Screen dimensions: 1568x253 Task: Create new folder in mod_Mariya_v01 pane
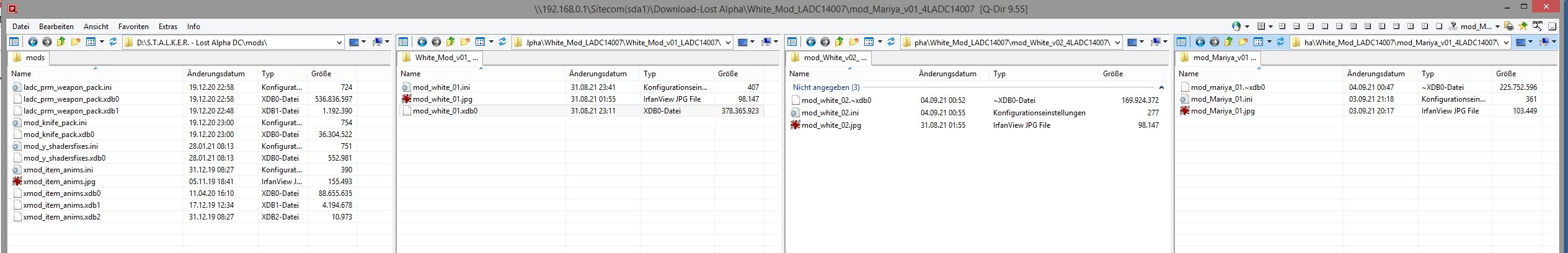tap(1243, 42)
